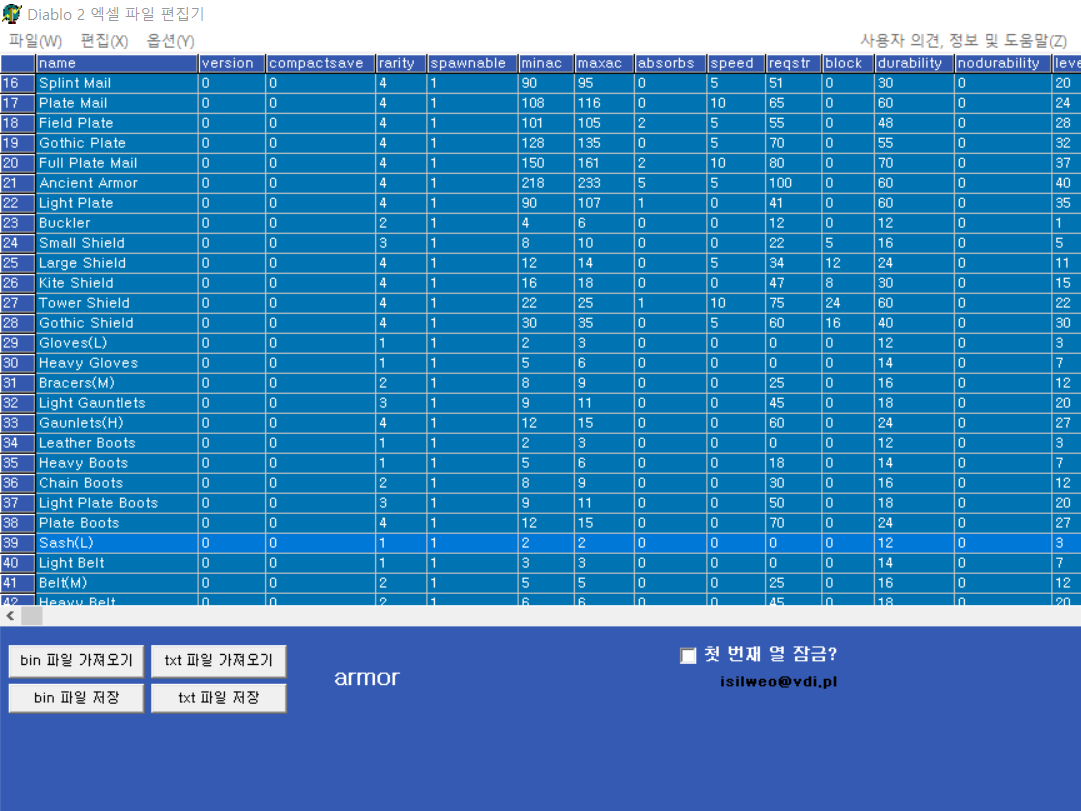This screenshot has height=811, width=1081.
Task: Click the Light Gauntlets name cell
Action: click(117, 403)
